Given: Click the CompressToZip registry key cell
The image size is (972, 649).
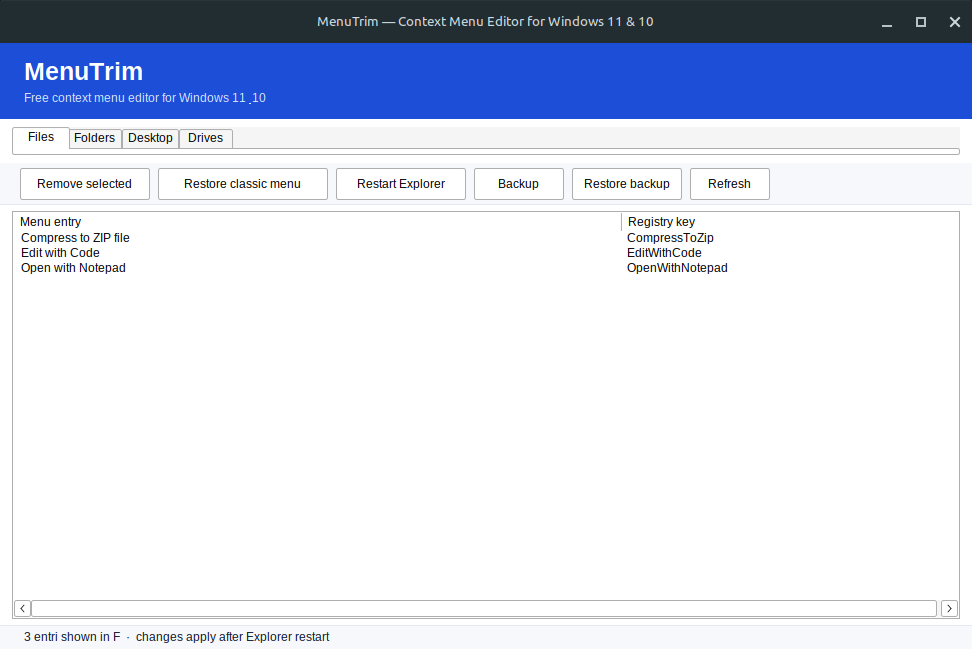Looking at the screenshot, I should (x=670, y=238).
